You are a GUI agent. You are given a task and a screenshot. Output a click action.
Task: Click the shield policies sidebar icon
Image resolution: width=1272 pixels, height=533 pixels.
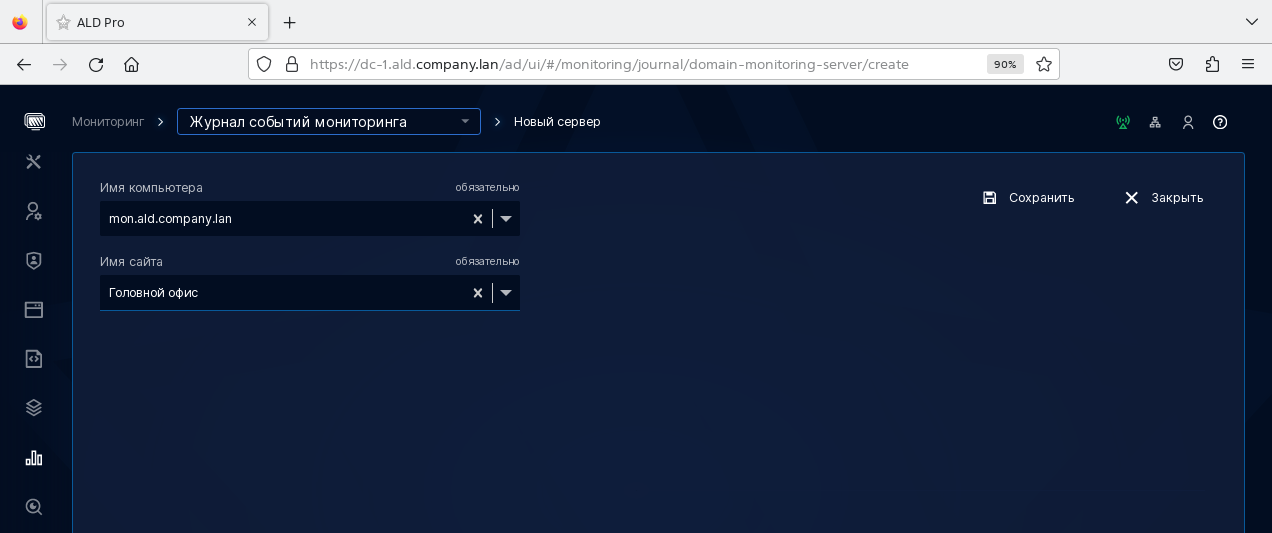[34, 260]
